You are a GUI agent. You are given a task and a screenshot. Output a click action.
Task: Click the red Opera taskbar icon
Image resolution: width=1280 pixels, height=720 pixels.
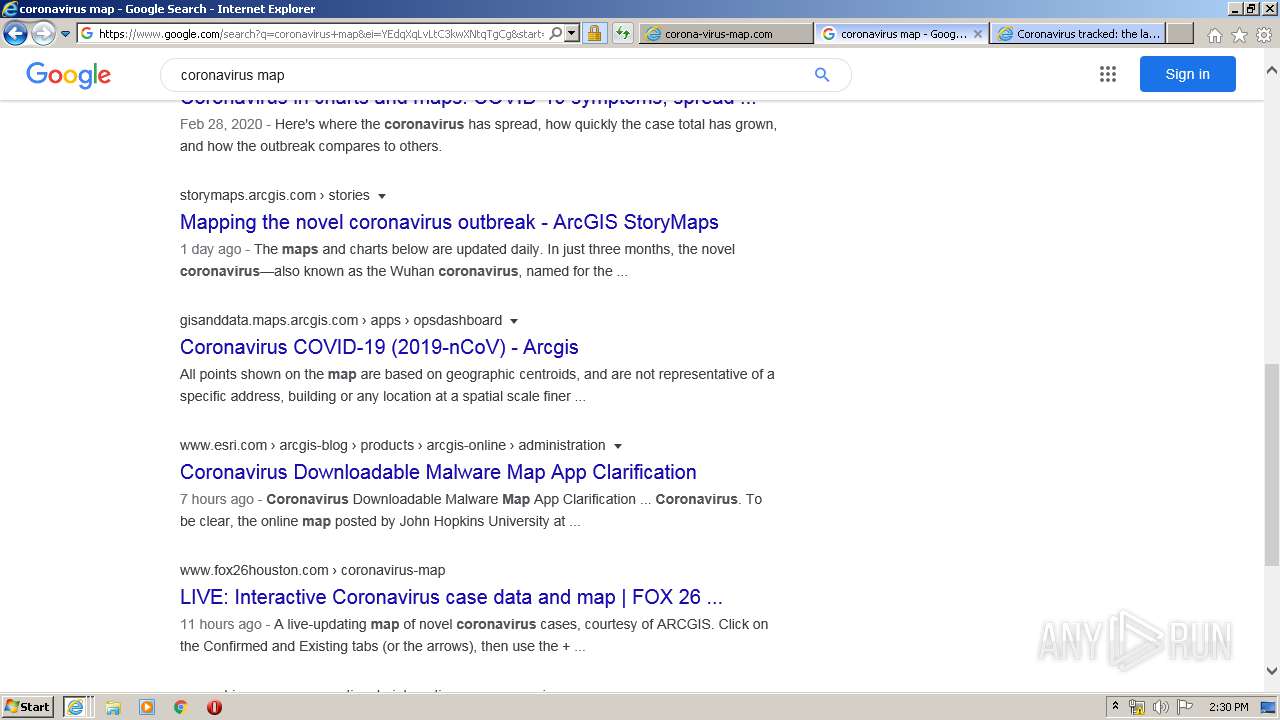(214, 707)
